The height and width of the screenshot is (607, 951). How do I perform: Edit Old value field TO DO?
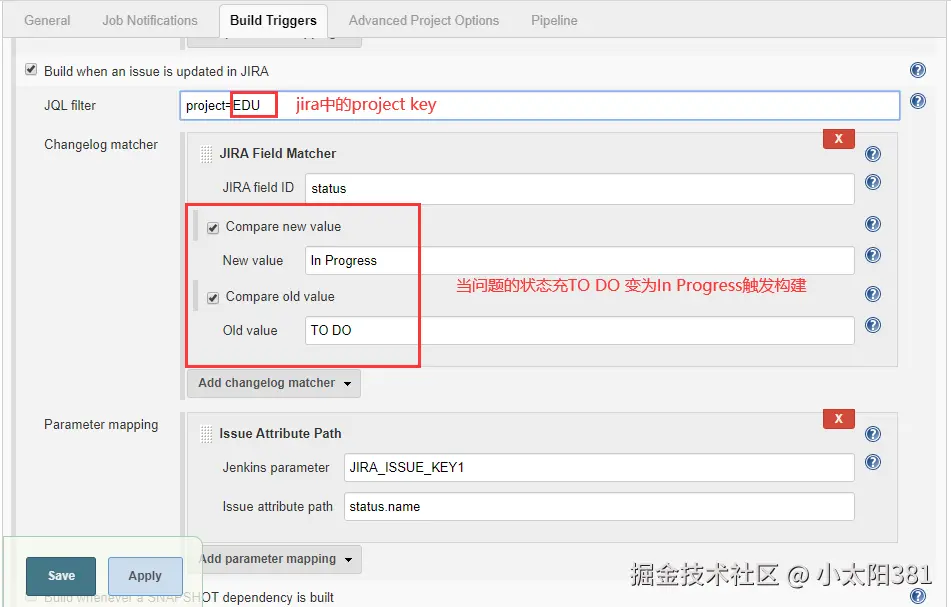[x=580, y=330]
